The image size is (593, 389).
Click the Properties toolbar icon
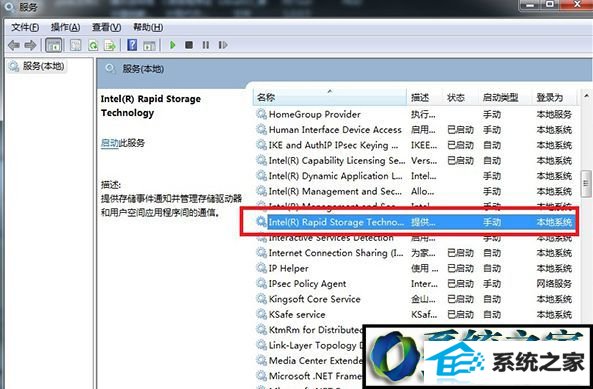tap(76, 45)
